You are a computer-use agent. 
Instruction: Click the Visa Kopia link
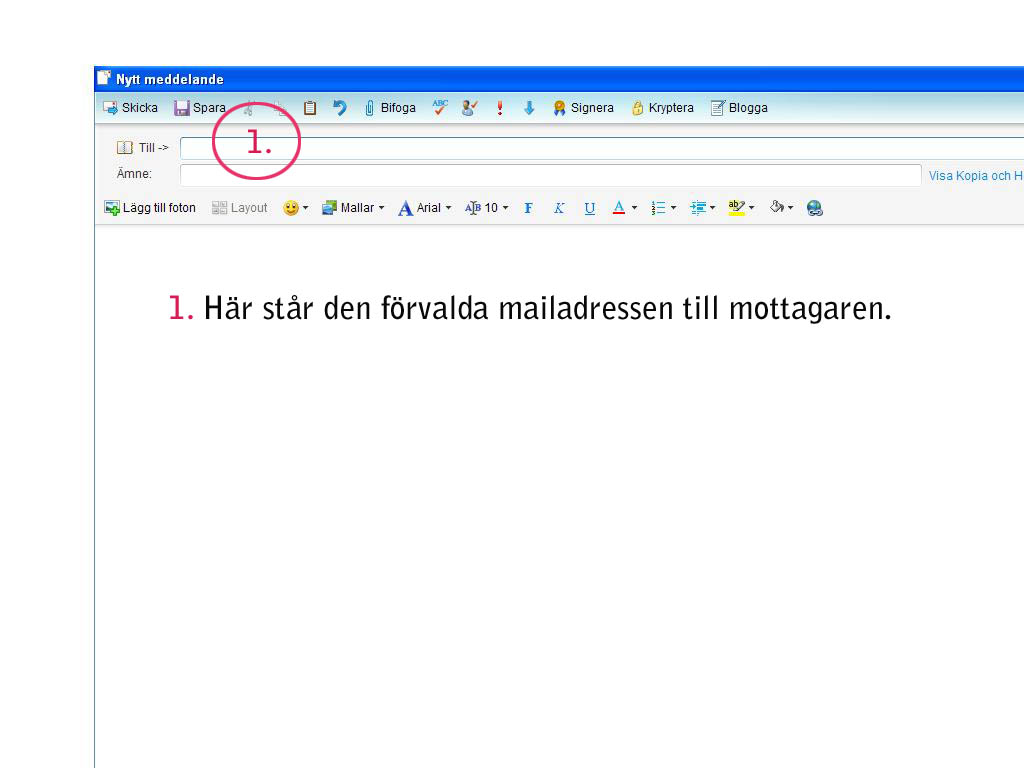click(975, 175)
